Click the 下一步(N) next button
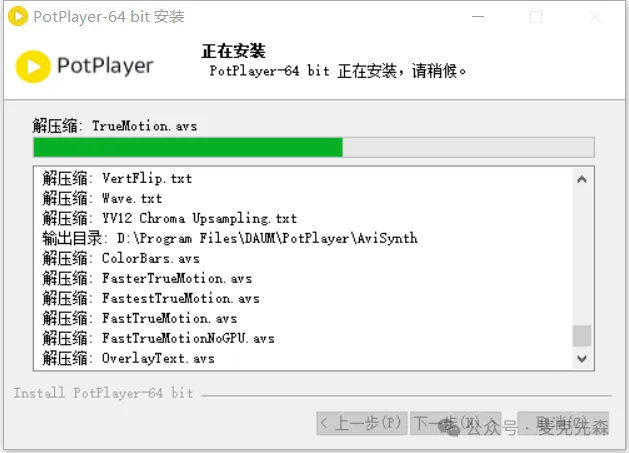 point(455,423)
